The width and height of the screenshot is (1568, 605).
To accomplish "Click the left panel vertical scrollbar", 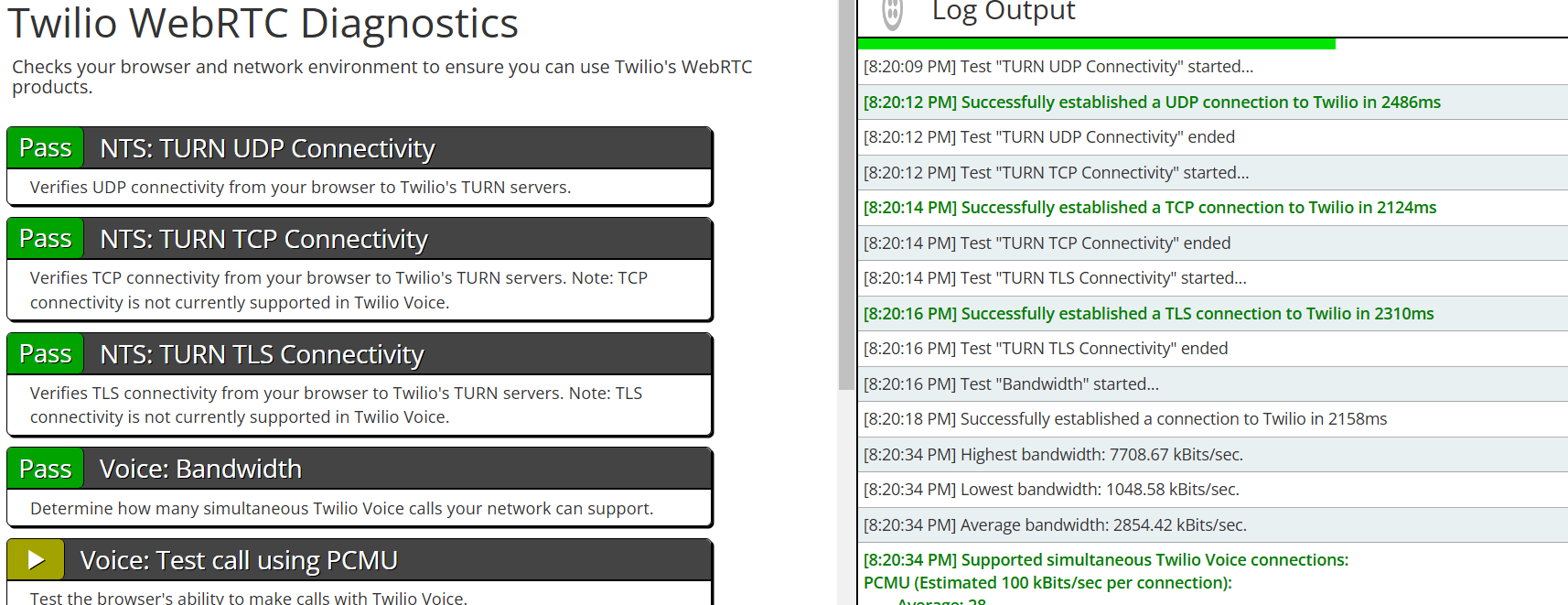I will (x=845, y=195).
